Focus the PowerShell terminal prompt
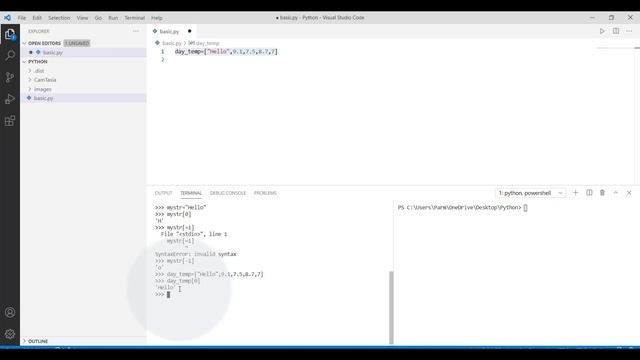This screenshot has width=640, height=360. (526, 207)
